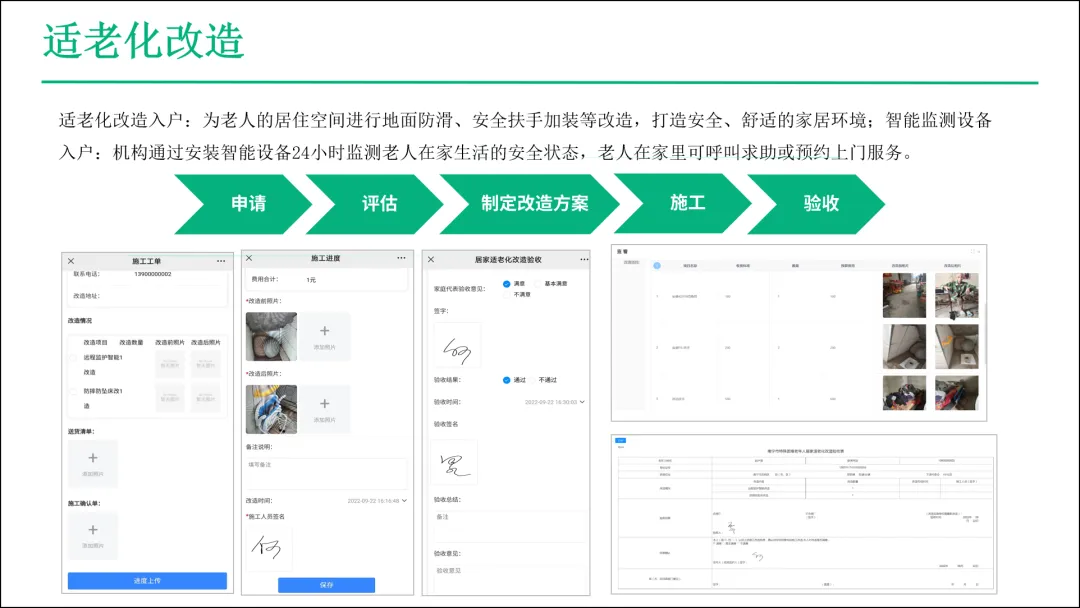Tick the 防摔防坠床改造 row checkbox
Screen dimensions: 1080x608
[x=73, y=391]
